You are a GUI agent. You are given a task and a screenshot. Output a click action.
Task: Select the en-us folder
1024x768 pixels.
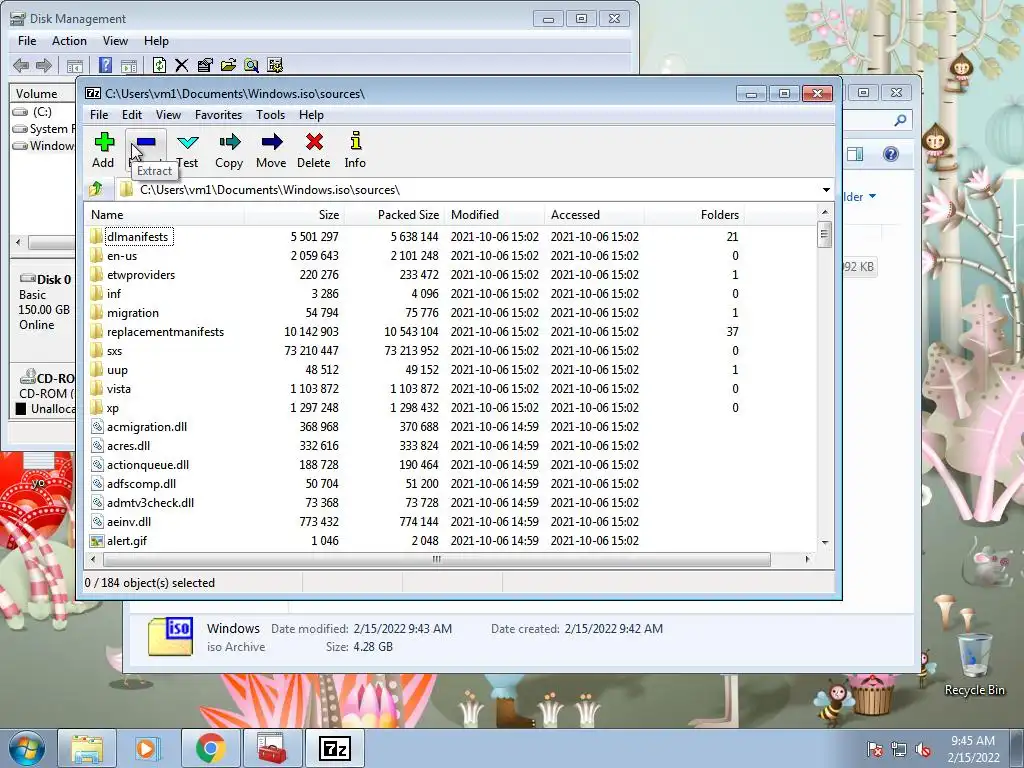(122, 256)
